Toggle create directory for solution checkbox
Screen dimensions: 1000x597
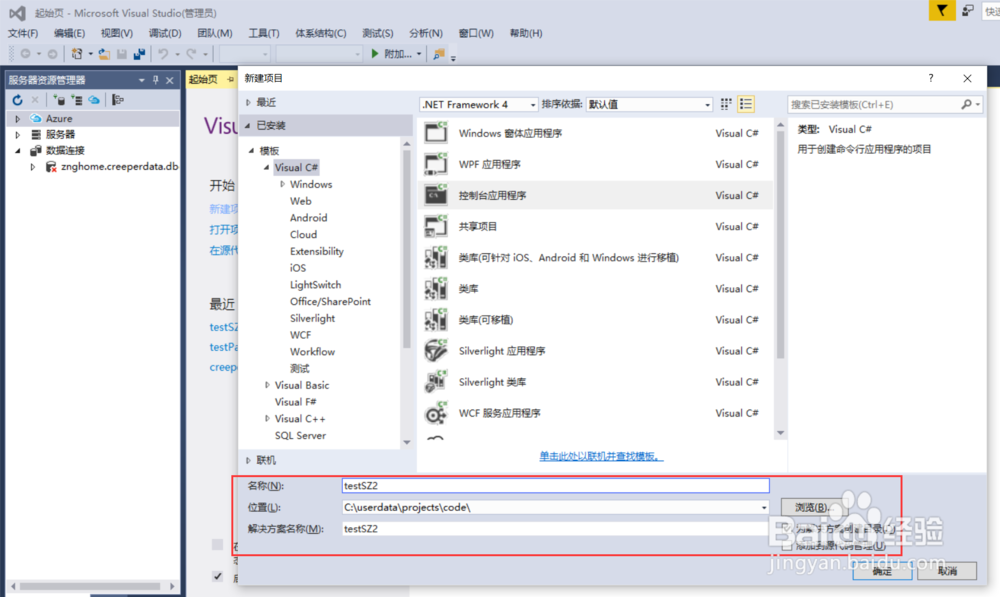pyautogui.click(x=786, y=528)
